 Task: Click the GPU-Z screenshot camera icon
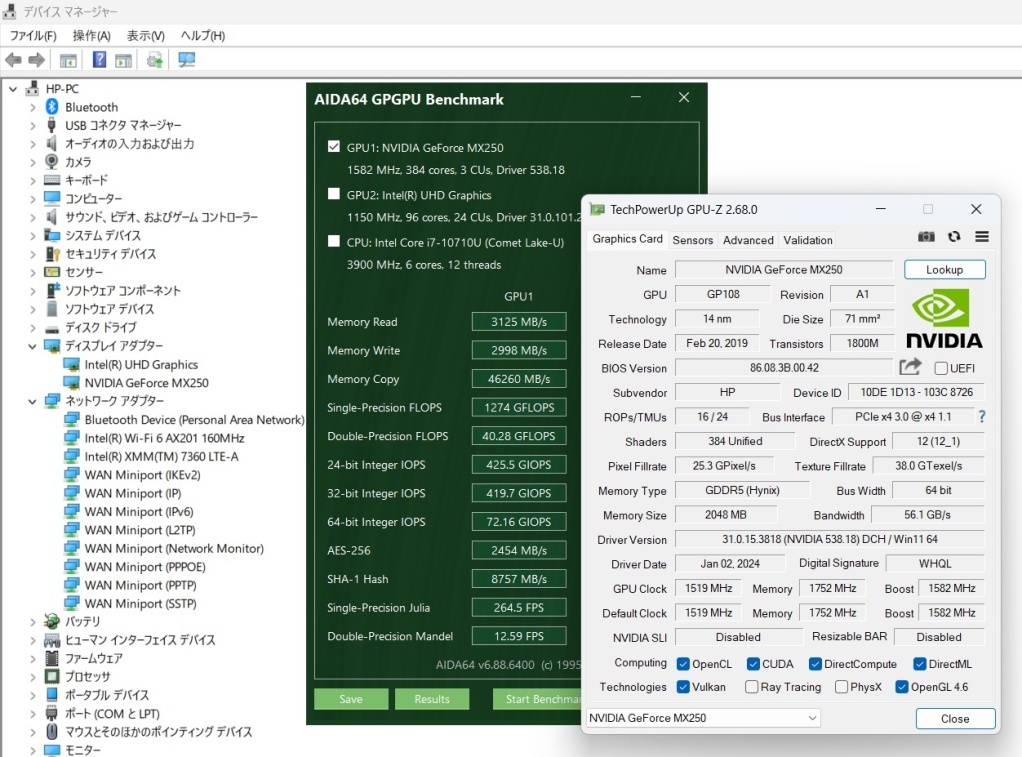coord(926,237)
